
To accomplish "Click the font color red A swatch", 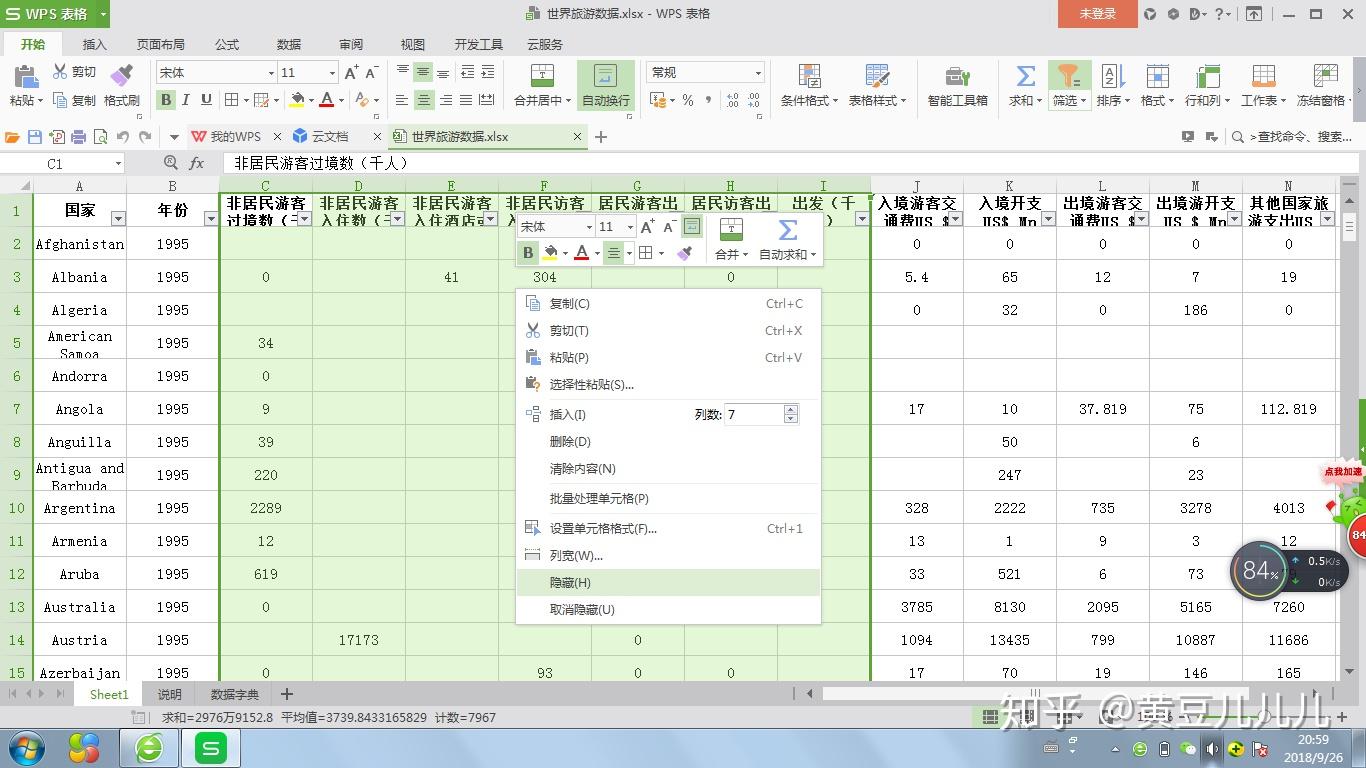I will click(x=326, y=100).
